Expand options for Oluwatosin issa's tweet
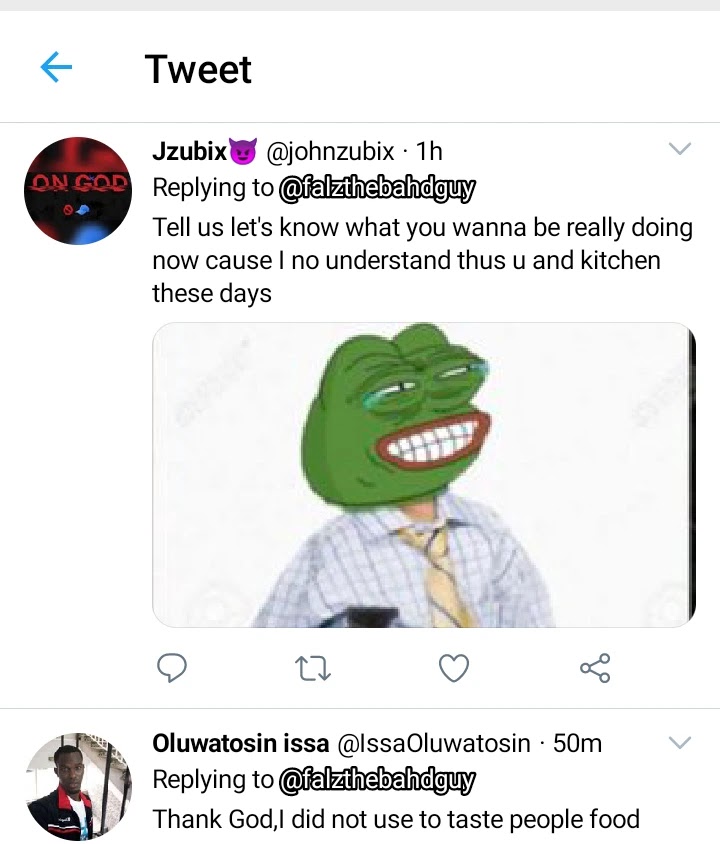This screenshot has height=844, width=720. (x=679, y=743)
